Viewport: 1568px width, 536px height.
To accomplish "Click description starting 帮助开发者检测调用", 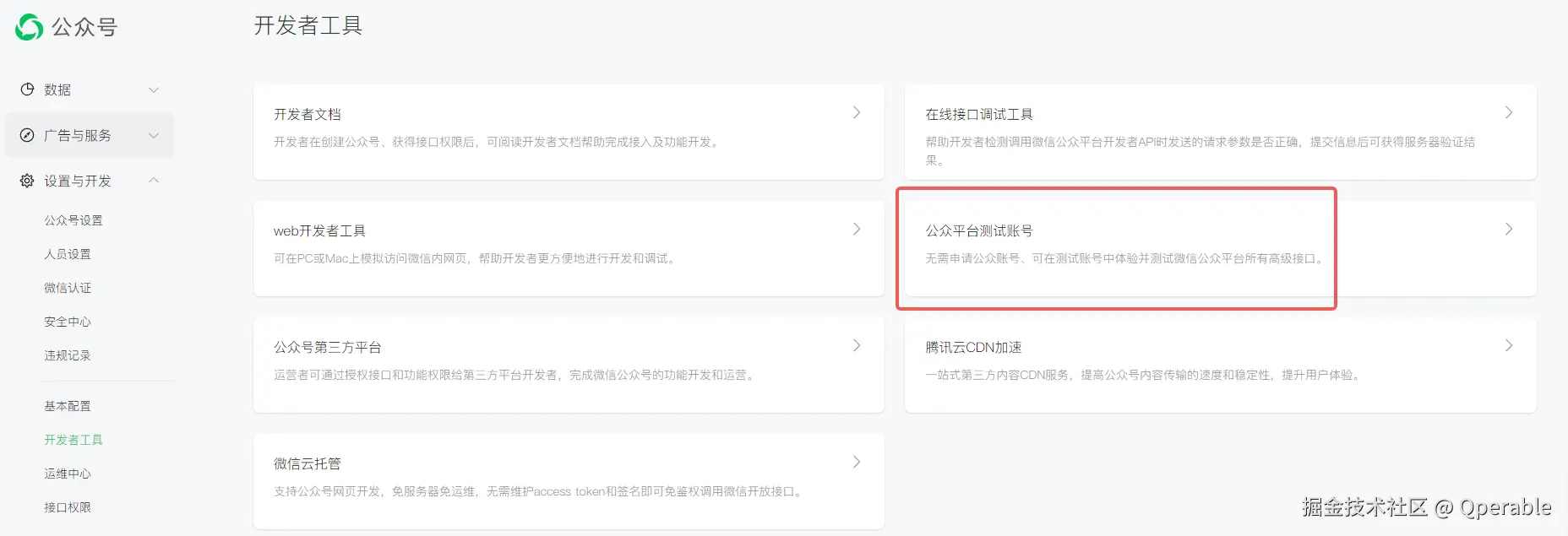I will click(1200, 150).
